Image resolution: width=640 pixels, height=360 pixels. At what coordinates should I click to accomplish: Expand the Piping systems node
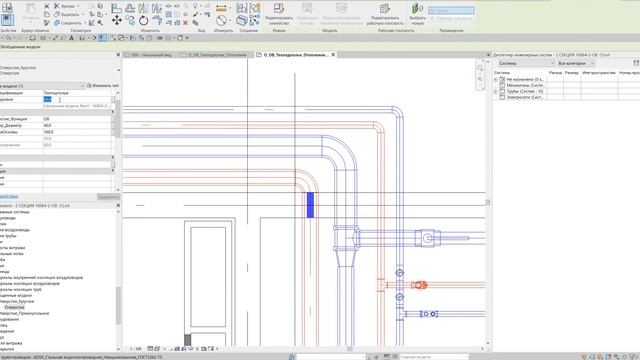click(x=496, y=91)
